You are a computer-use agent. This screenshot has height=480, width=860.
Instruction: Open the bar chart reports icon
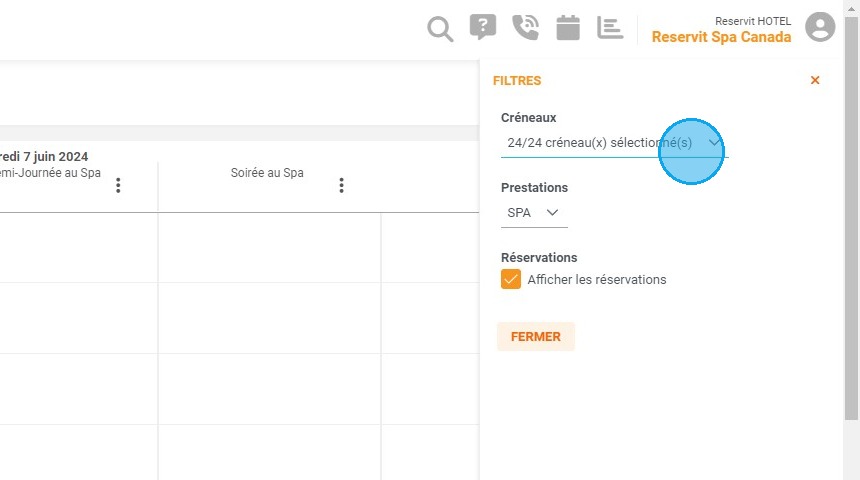tap(610, 27)
